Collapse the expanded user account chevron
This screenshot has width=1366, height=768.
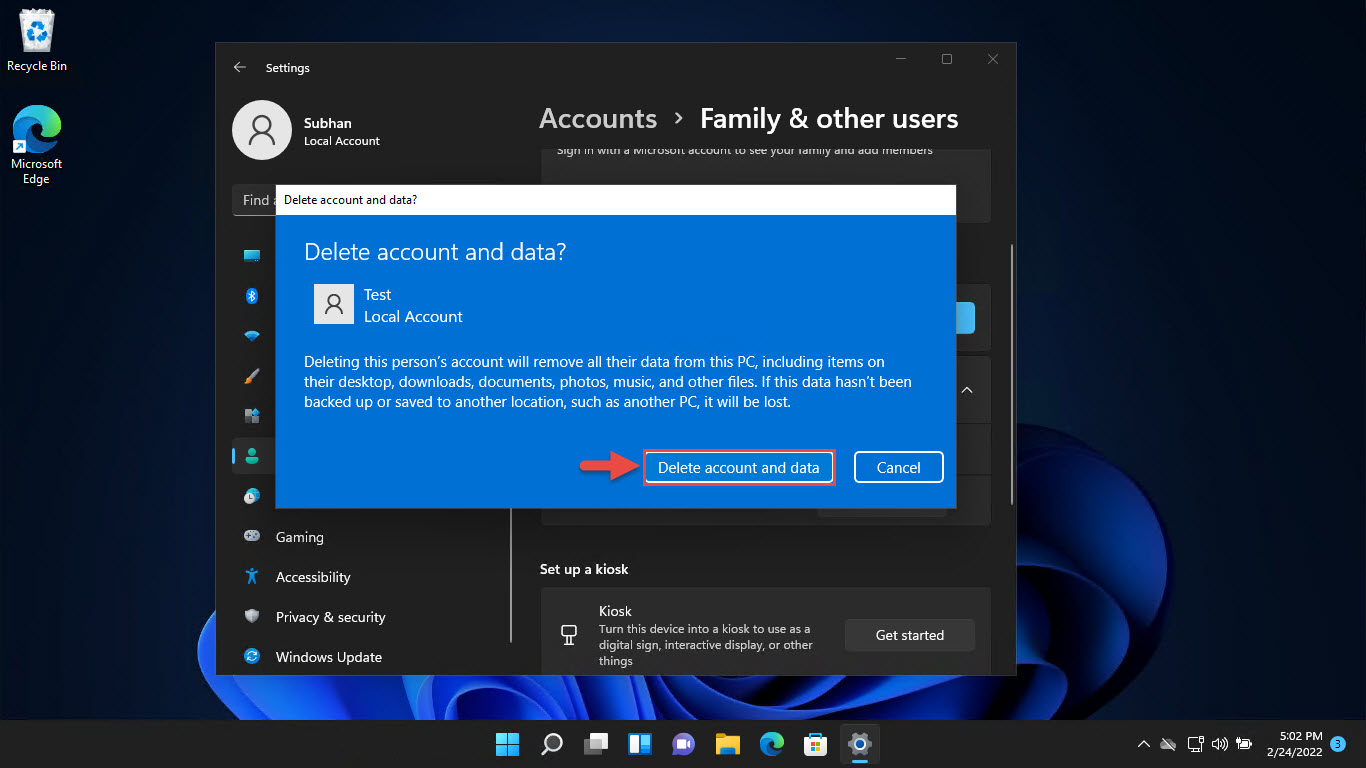(967, 390)
